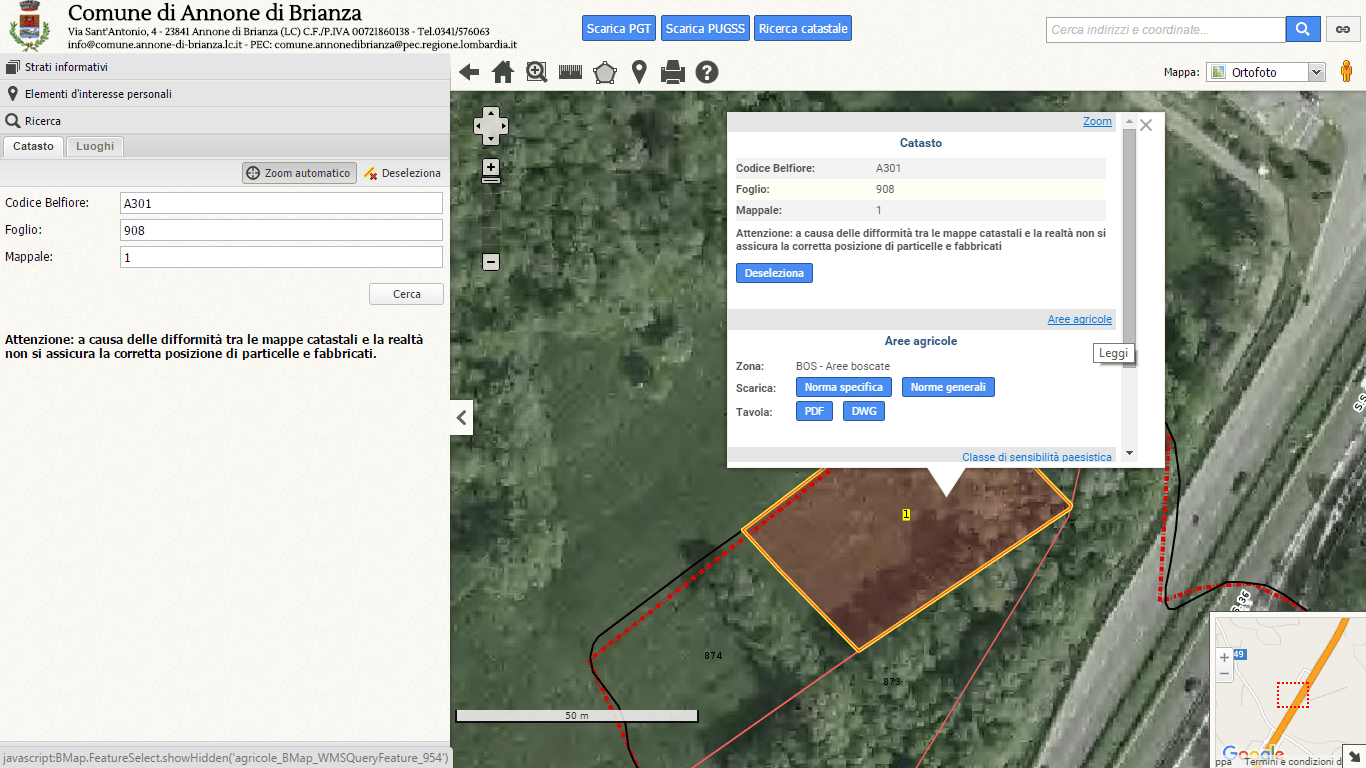Viewport: 1366px width, 768px height.
Task: Click parcel label 874 on the map
Action: 713,656
